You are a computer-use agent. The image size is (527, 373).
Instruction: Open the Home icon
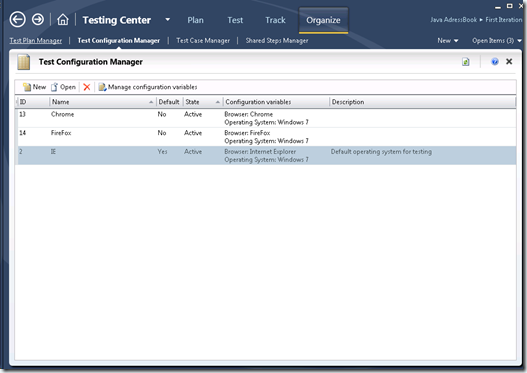pos(63,19)
